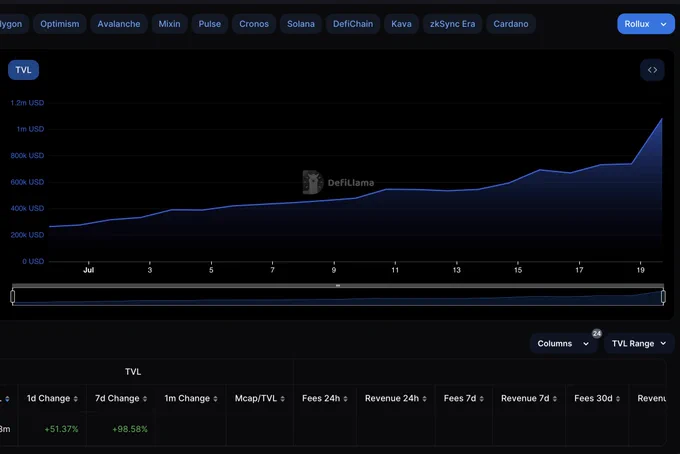Sort by 7d Change column arrows
The height and width of the screenshot is (454, 680).
(145, 398)
